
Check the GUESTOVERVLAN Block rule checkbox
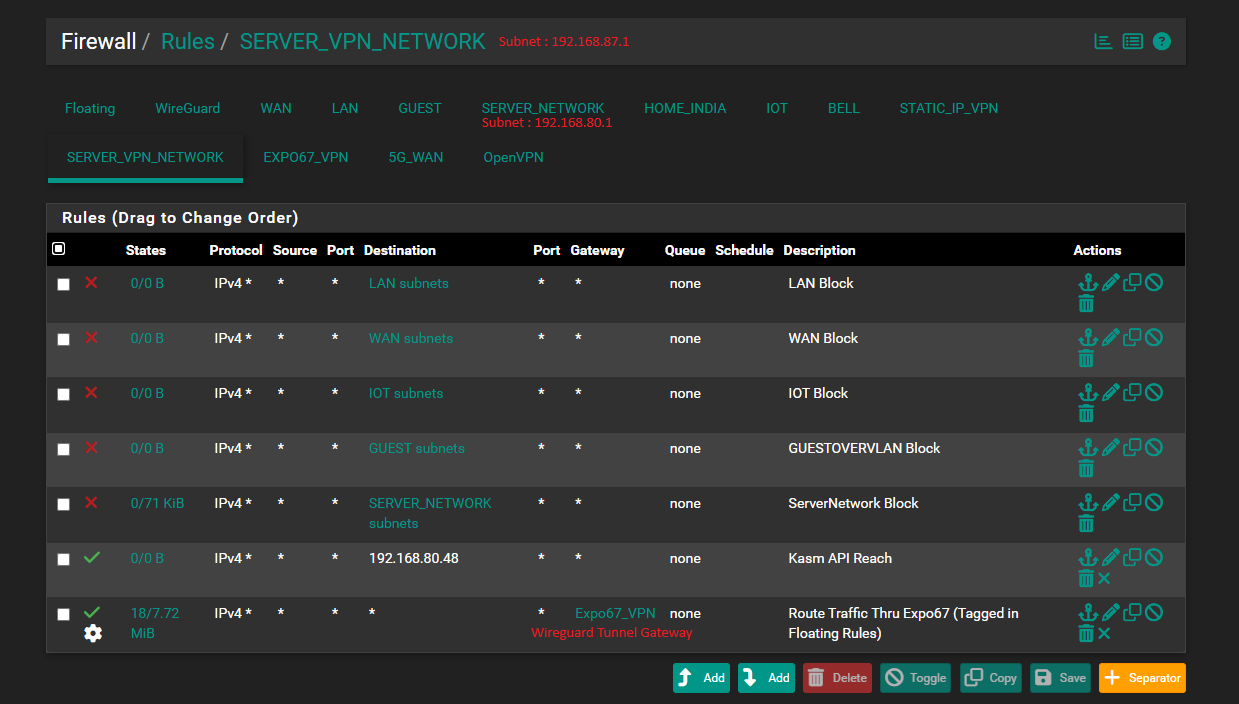tap(63, 449)
